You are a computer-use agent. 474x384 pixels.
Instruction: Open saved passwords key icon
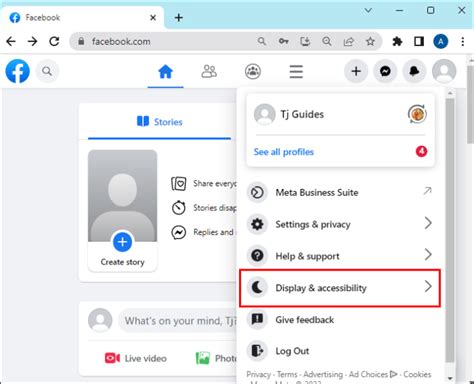[x=284, y=41]
